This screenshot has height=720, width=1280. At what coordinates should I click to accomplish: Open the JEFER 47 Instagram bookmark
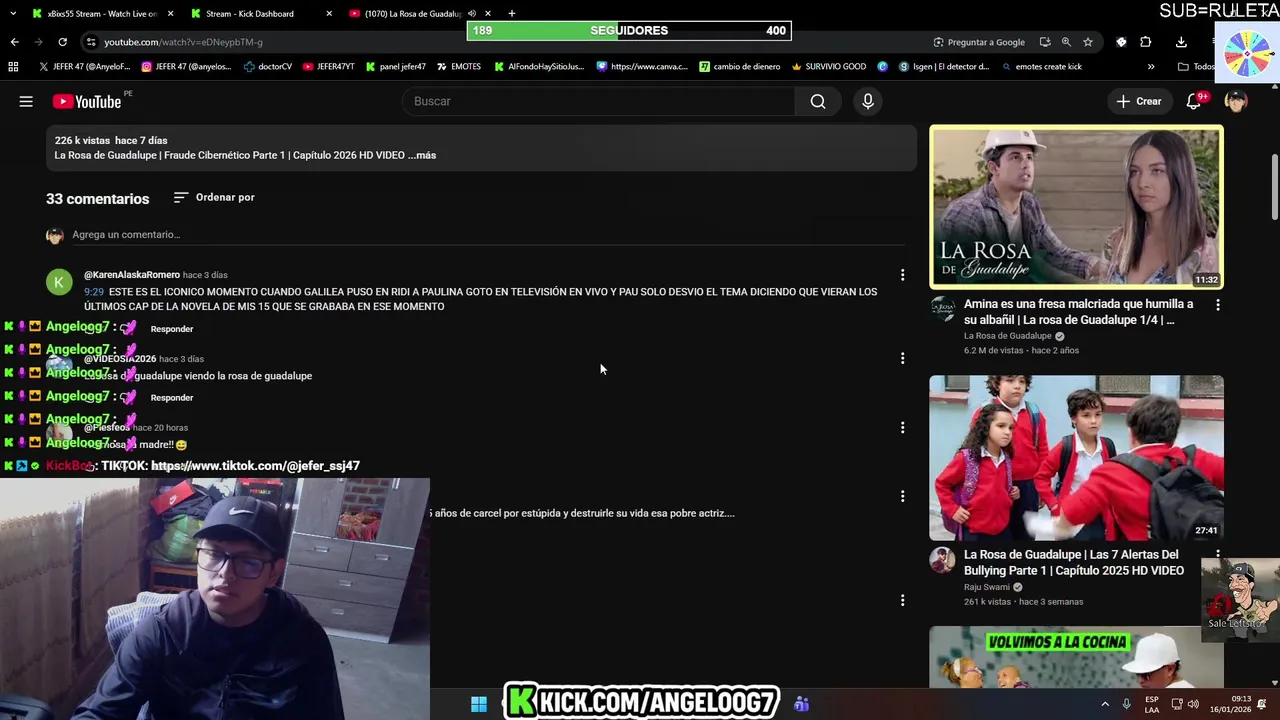tap(186, 67)
